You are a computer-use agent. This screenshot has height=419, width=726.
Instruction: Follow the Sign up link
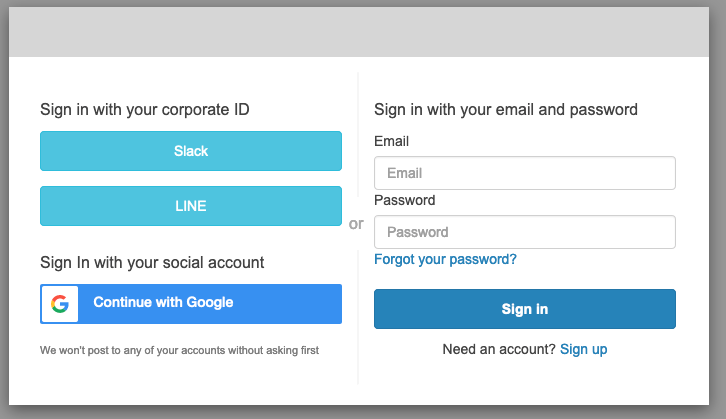tap(583, 349)
